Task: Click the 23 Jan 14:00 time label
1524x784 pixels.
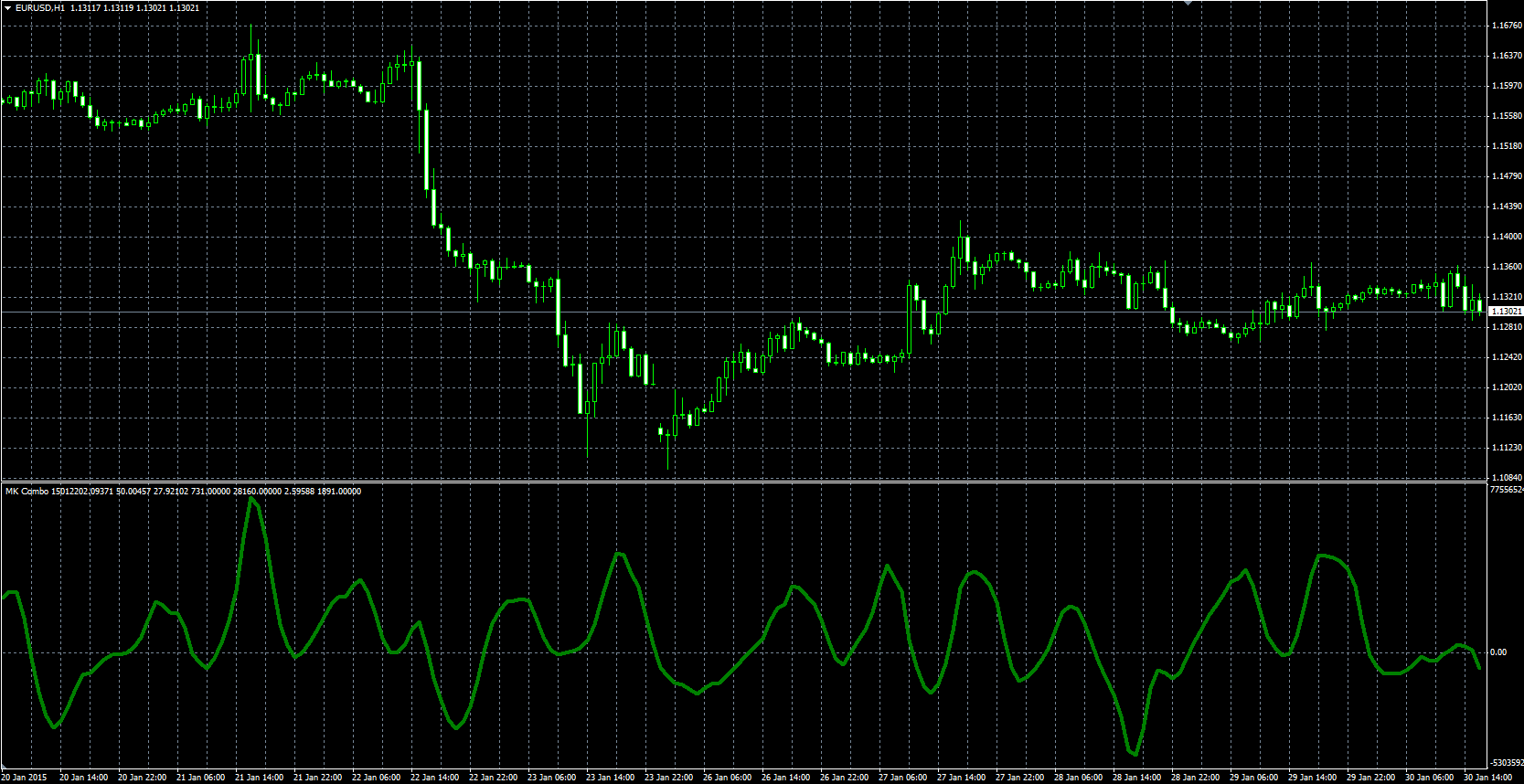Action: pyautogui.click(x=610, y=778)
